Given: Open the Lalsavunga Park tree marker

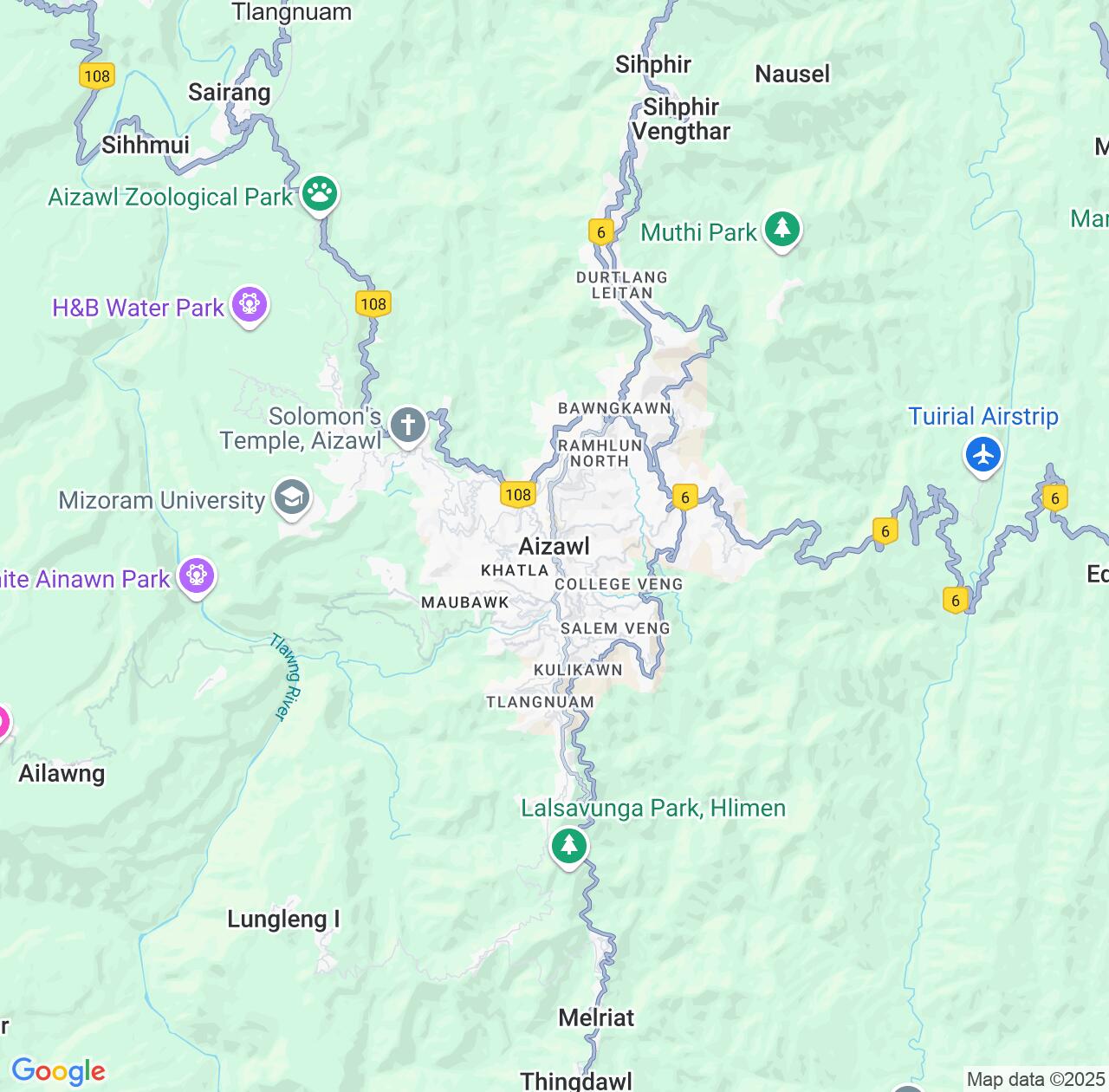Looking at the screenshot, I should click(569, 845).
